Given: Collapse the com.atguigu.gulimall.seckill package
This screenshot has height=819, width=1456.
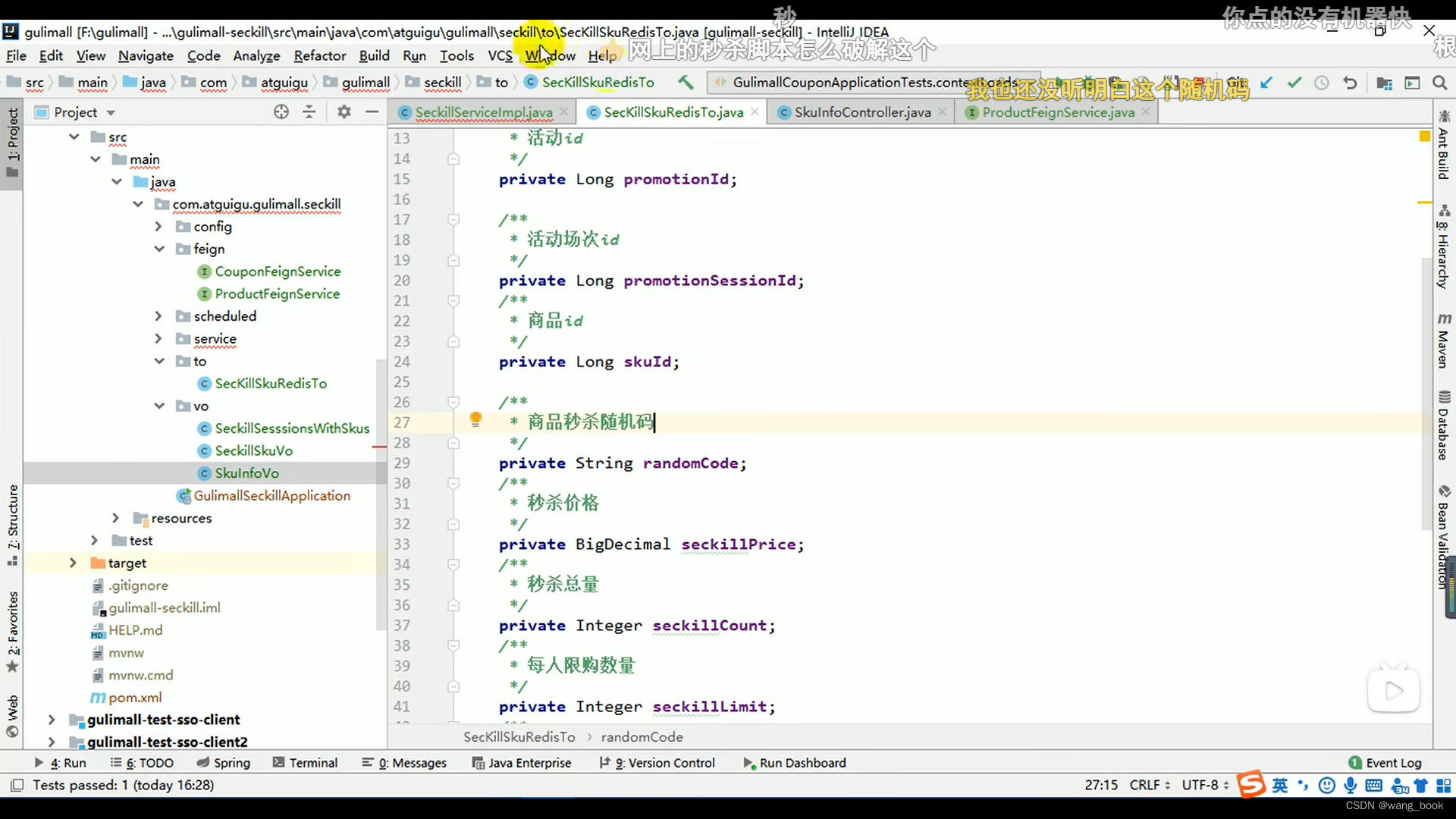Looking at the screenshot, I should point(137,204).
